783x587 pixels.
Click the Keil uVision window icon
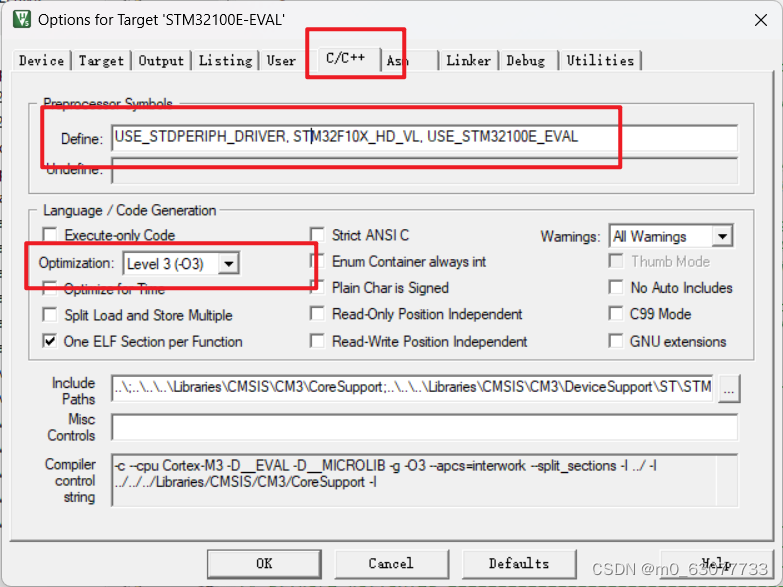[21, 19]
